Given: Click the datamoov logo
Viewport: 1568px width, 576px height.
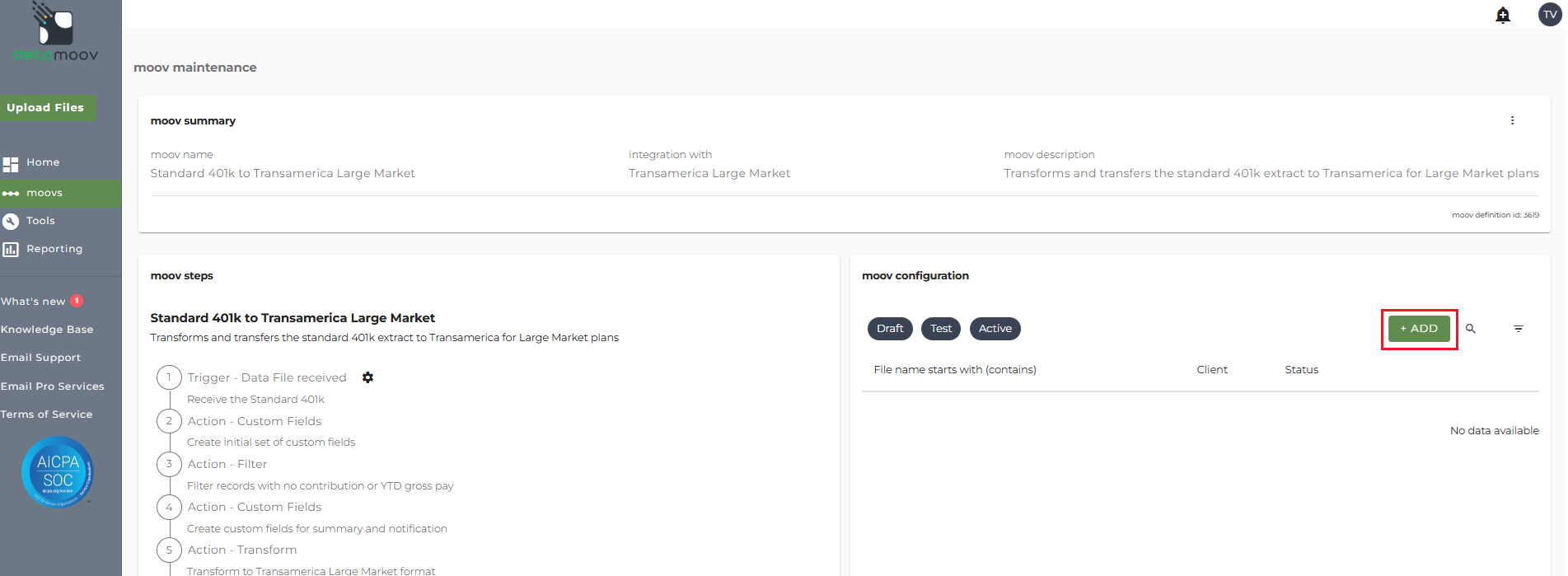Looking at the screenshot, I should pos(55,32).
